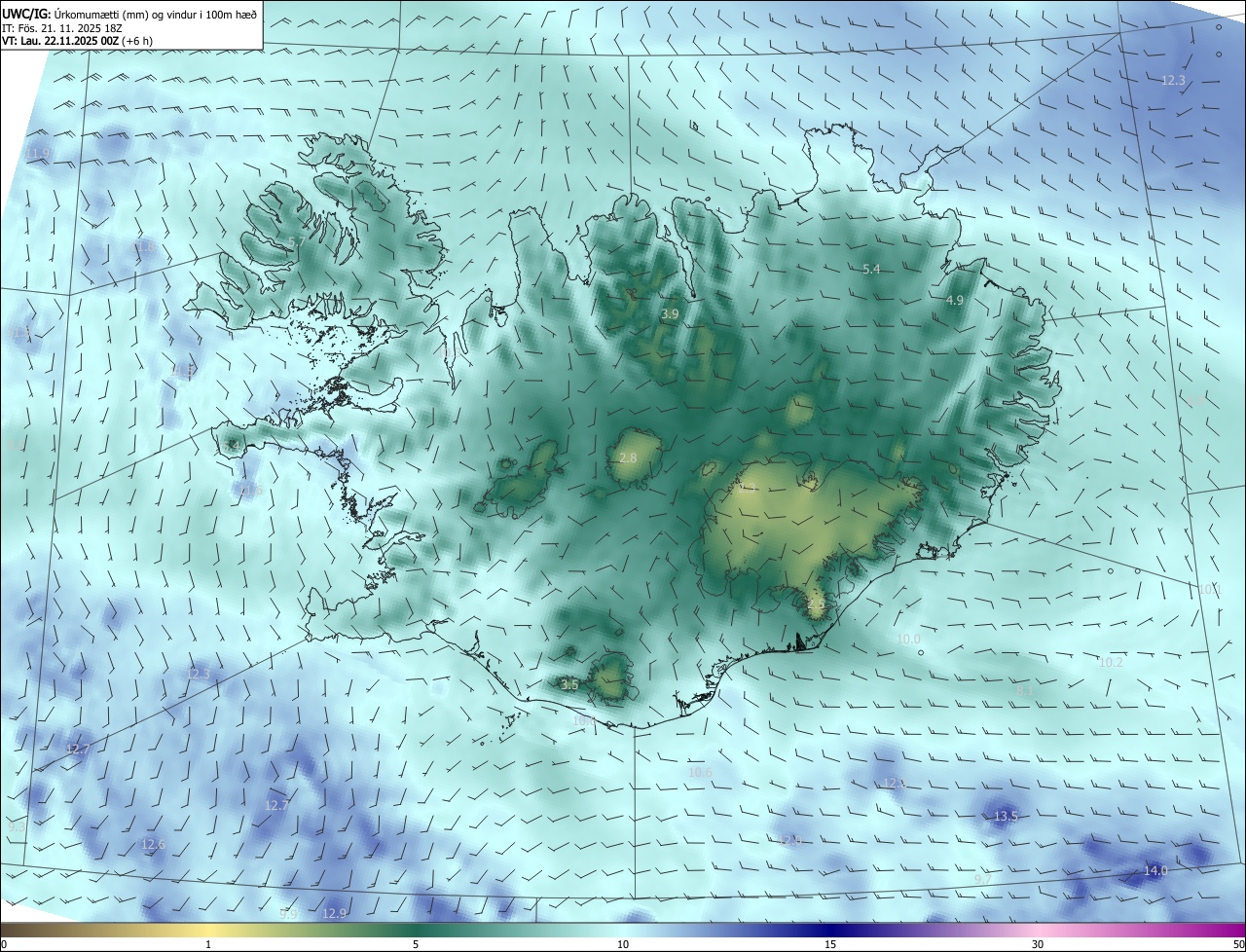Click the 3.5 label near Mýrdalsjökull
1246x952 pixels.
[570, 685]
